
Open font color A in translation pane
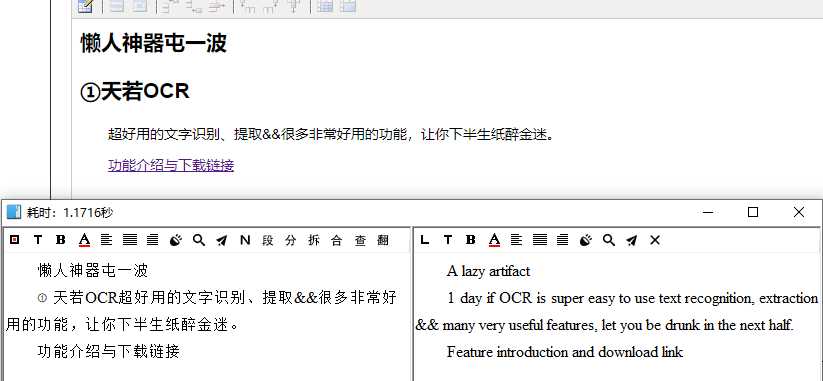pos(494,240)
